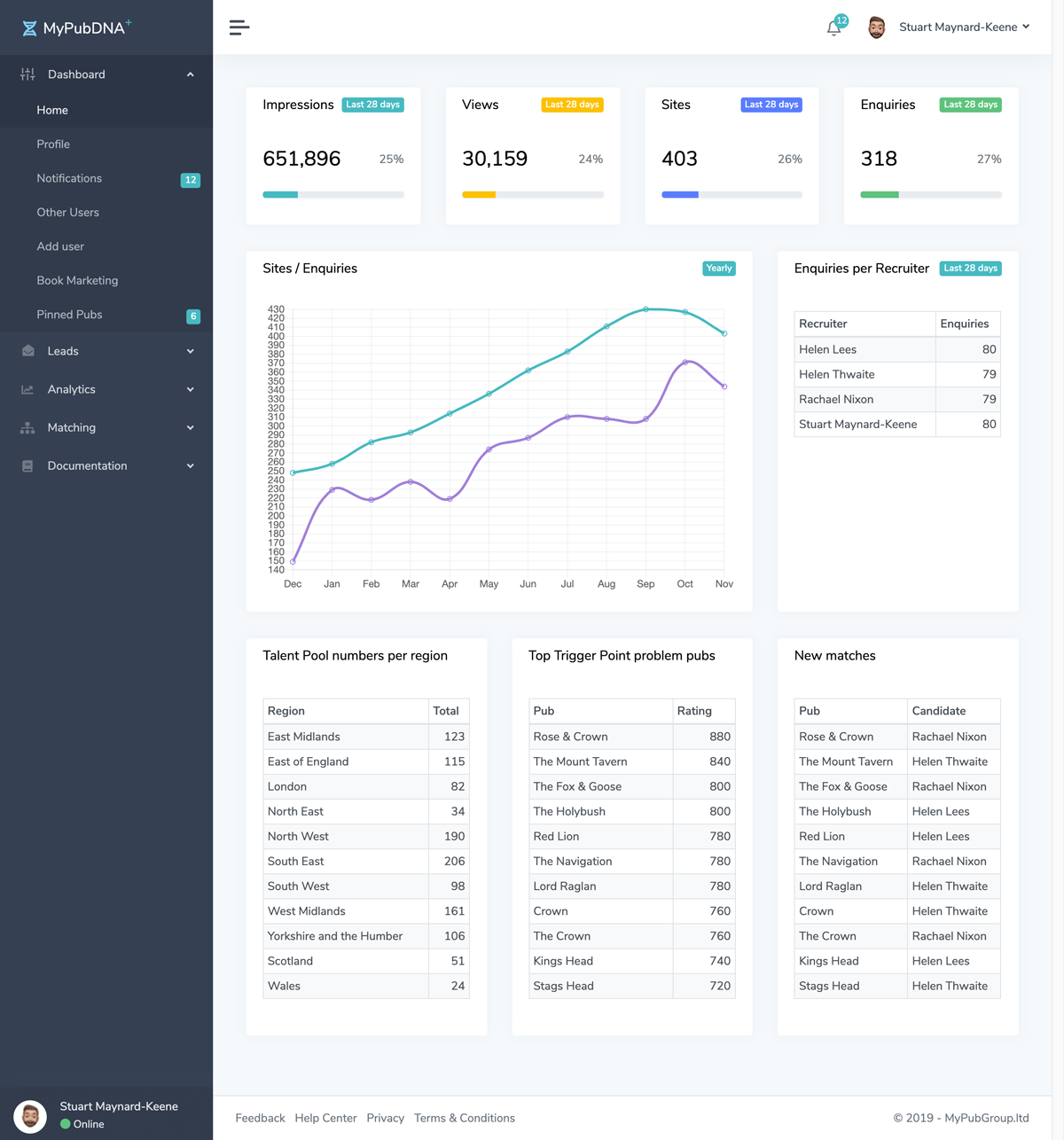1064x1140 pixels.
Task: Click the Yearly badge on Sites/Enquiries chart
Action: (718, 268)
